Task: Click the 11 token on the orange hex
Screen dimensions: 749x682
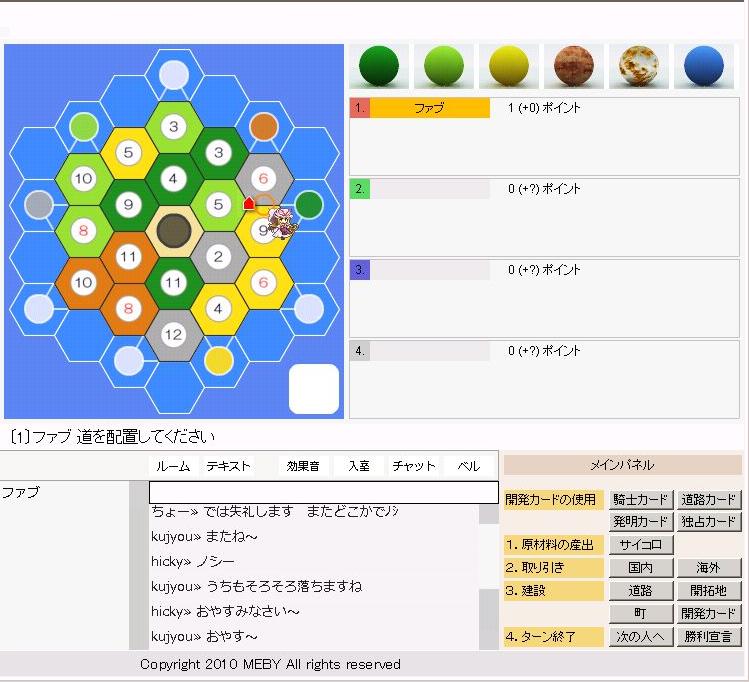Action: [x=128, y=257]
